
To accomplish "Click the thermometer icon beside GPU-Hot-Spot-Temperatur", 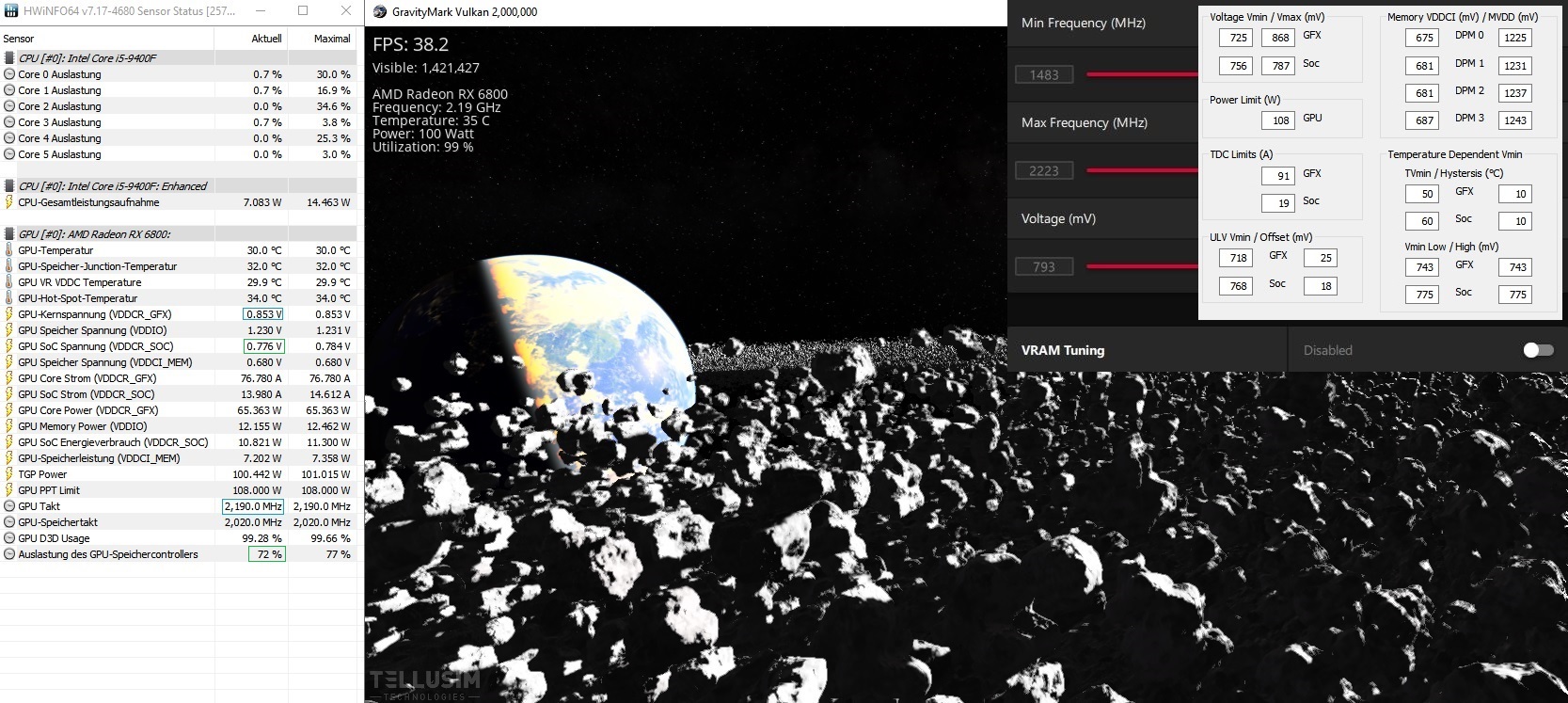I will [9, 298].
